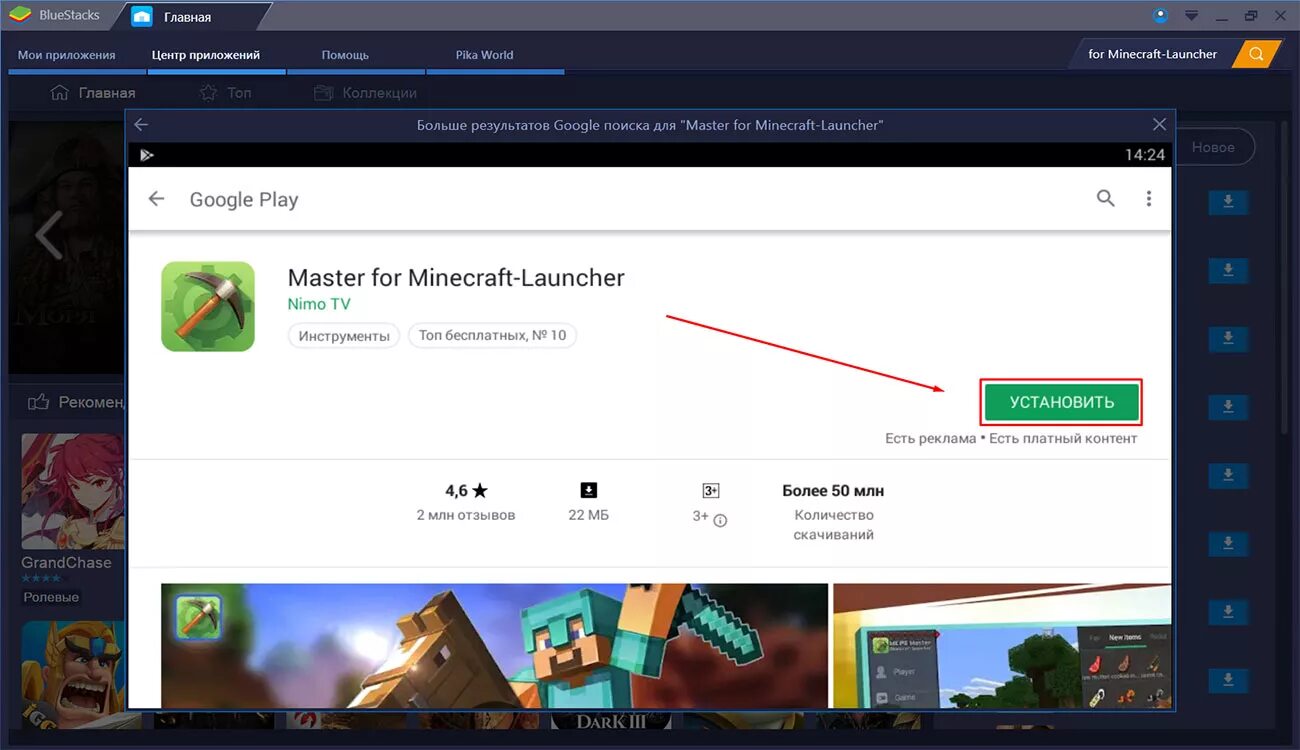Click the search field with Minecraft-Launcher text
Viewport: 1300px width, 750px height.
1152,54
